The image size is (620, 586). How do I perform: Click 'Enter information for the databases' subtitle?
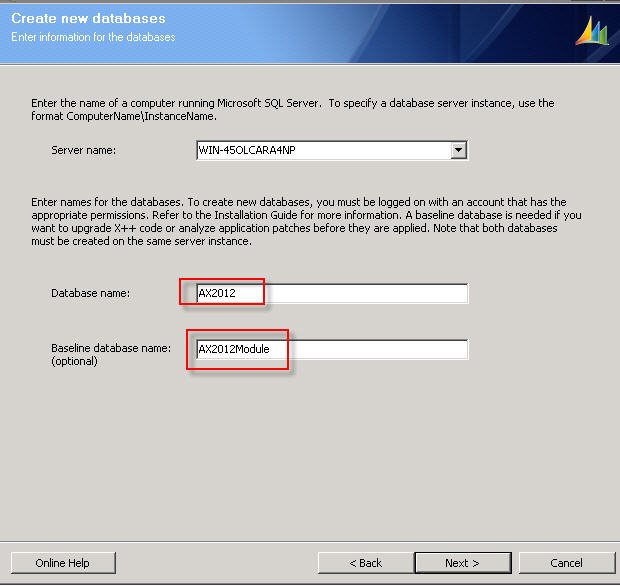tap(93, 37)
